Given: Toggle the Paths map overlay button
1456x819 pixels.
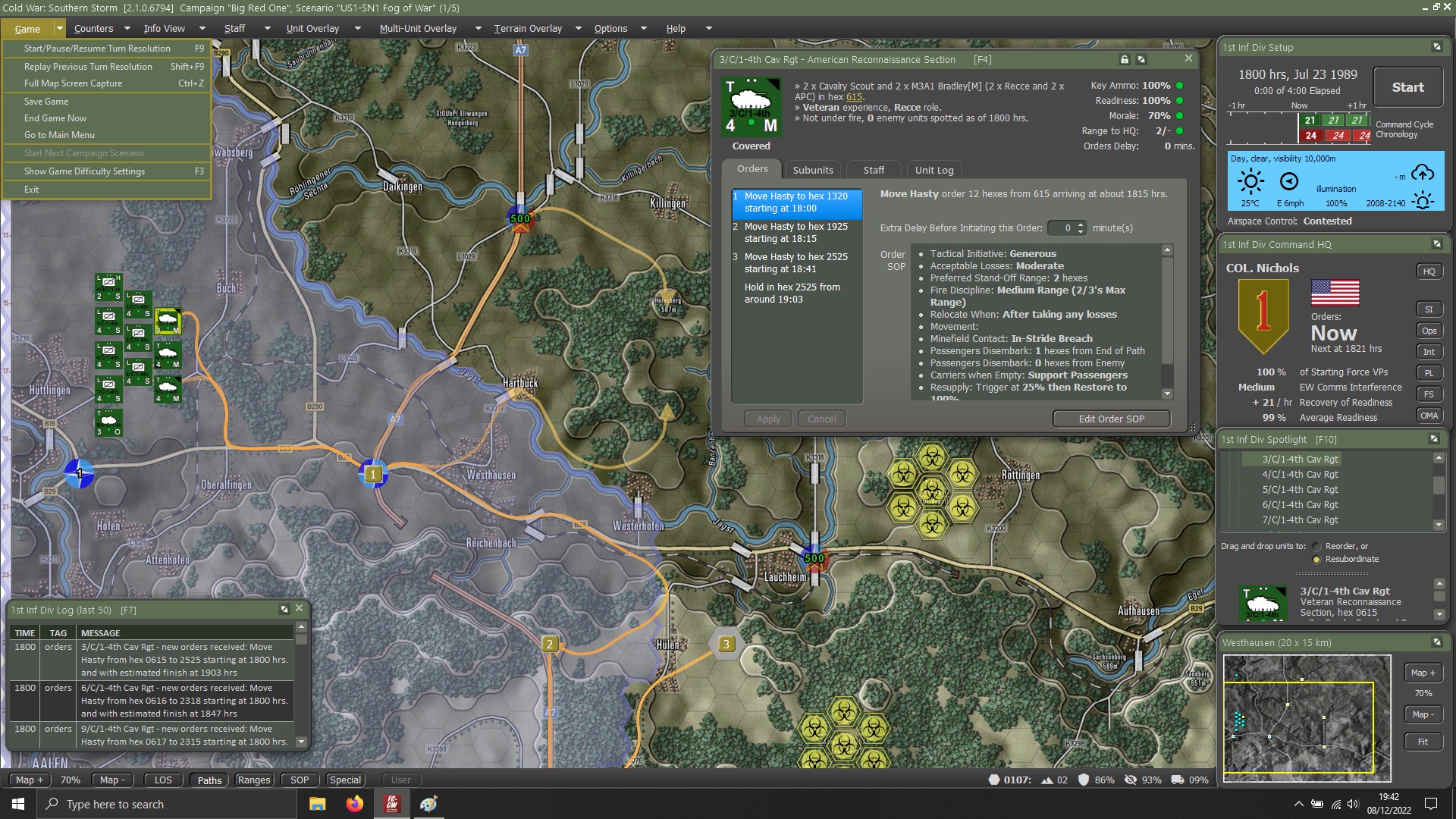Looking at the screenshot, I should [209, 780].
